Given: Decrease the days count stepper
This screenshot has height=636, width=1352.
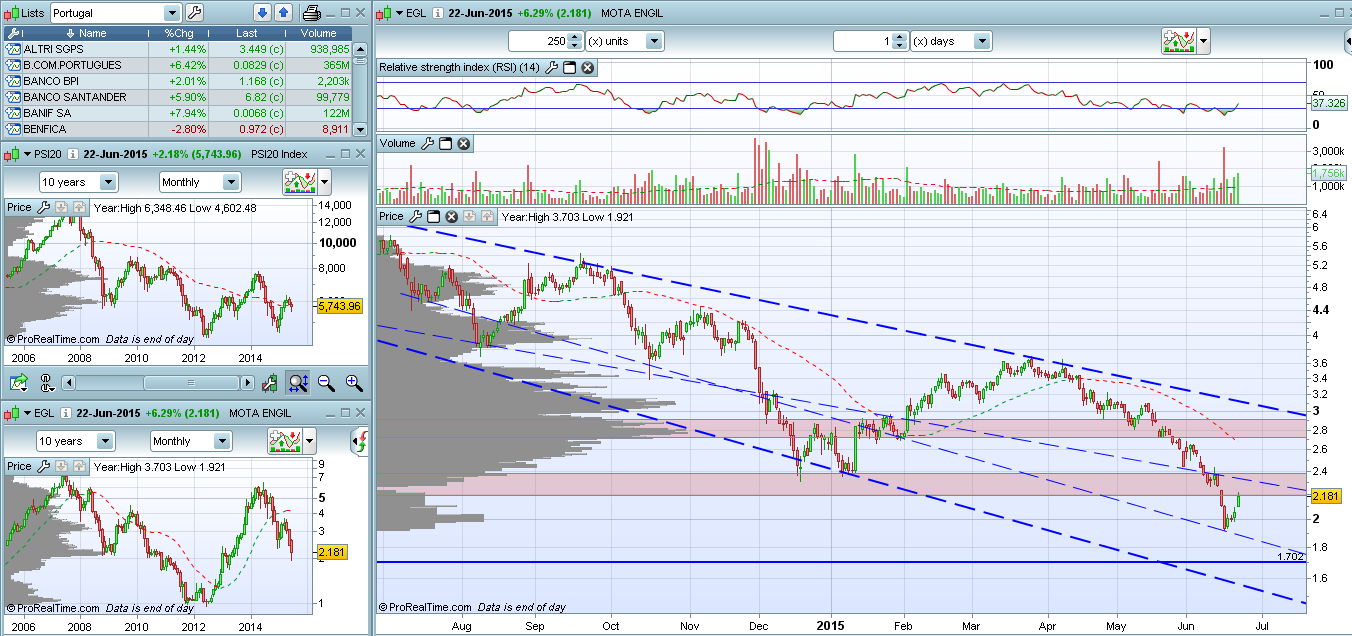Looking at the screenshot, I should pyautogui.click(x=899, y=46).
